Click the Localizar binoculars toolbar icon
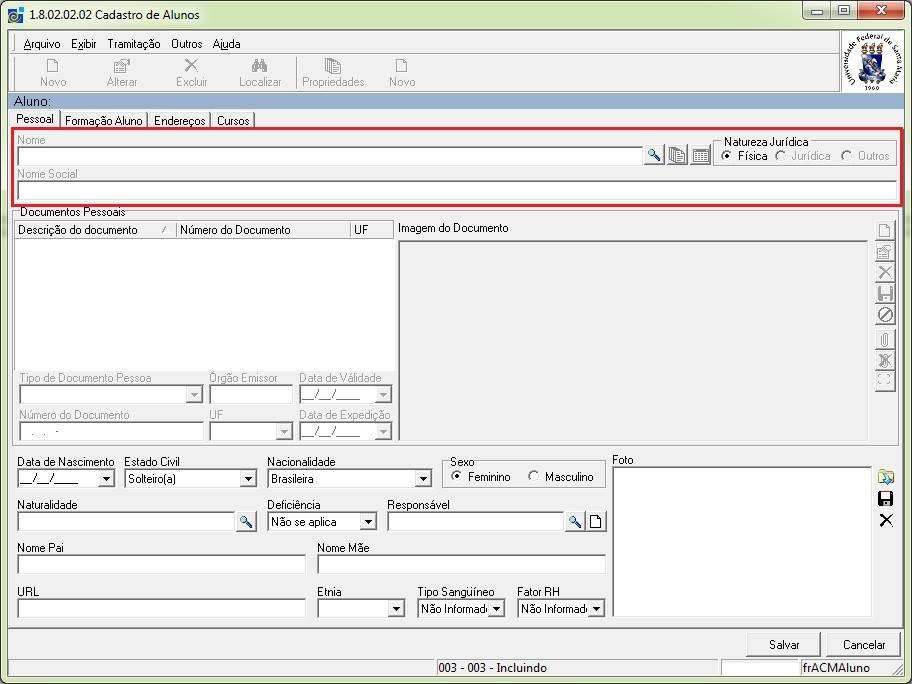Image resolution: width=912 pixels, height=684 pixels. click(260, 66)
